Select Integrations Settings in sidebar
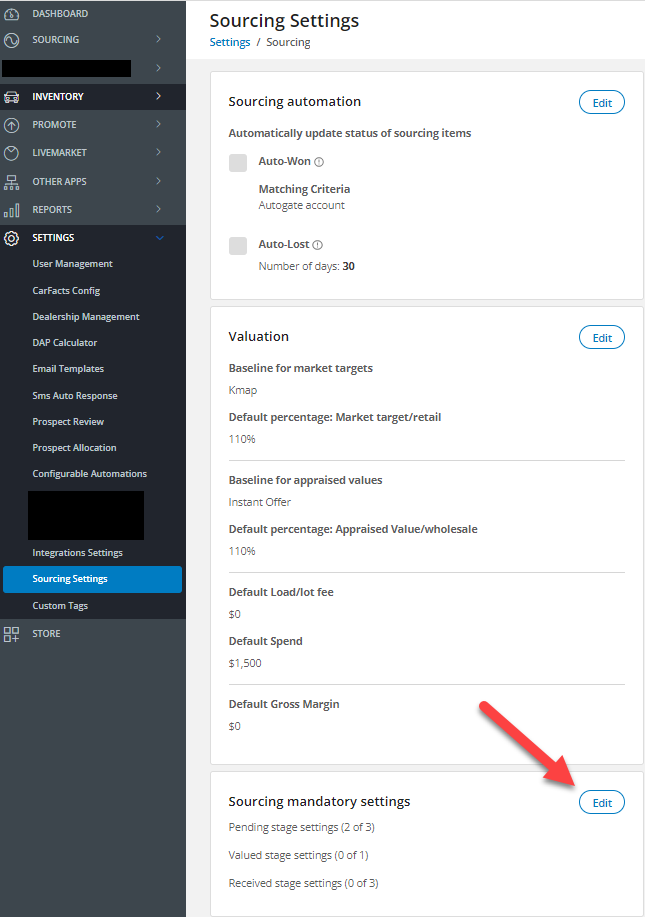Screen dimensions: 645x917 (x=77, y=553)
